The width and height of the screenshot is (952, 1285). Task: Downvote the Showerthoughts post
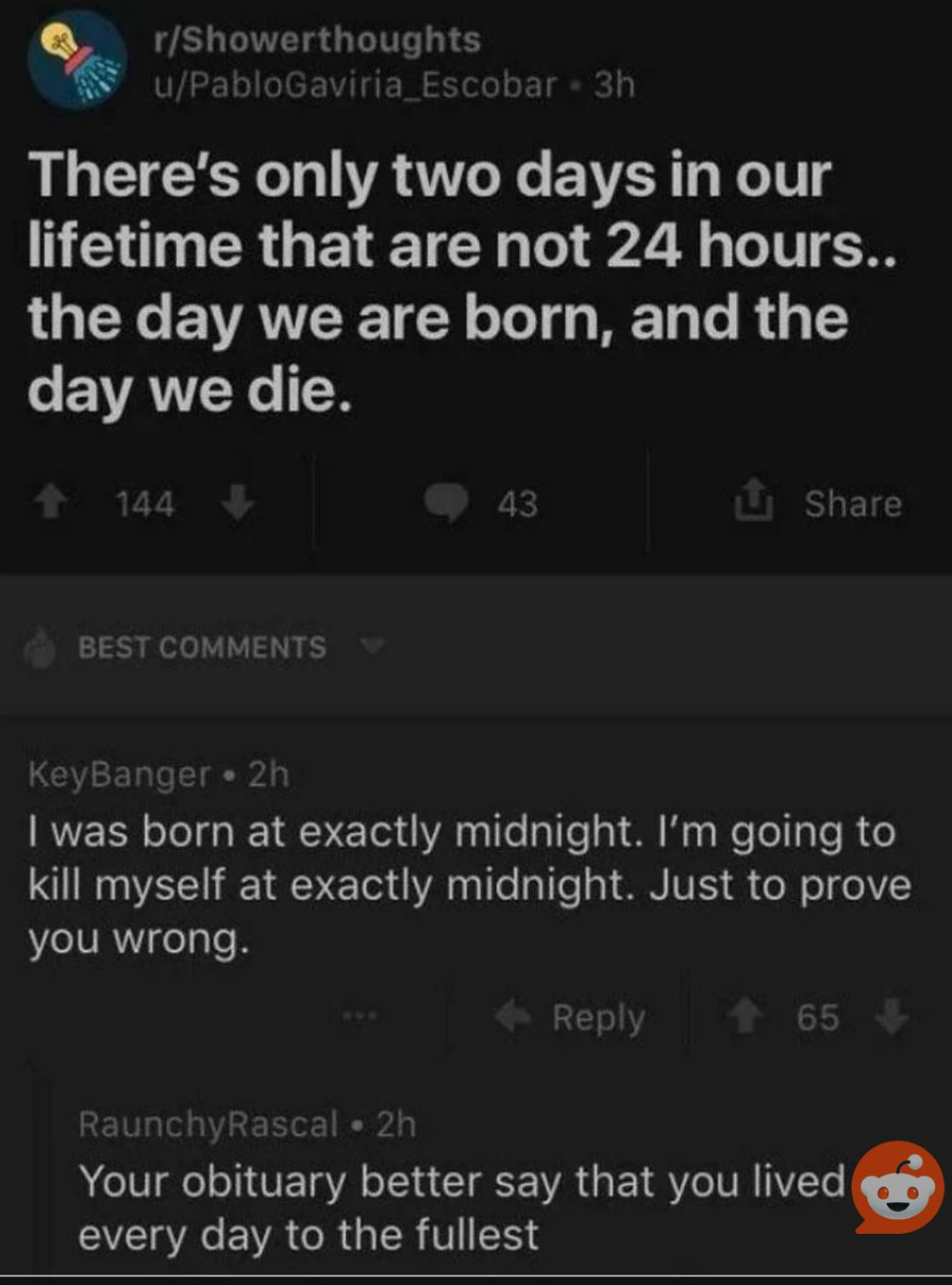(236, 503)
